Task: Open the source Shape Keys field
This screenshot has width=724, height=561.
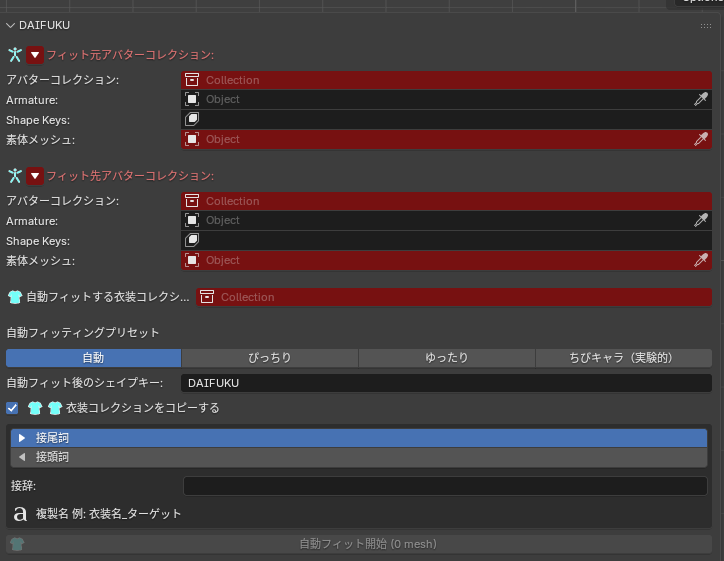Action: (446, 120)
